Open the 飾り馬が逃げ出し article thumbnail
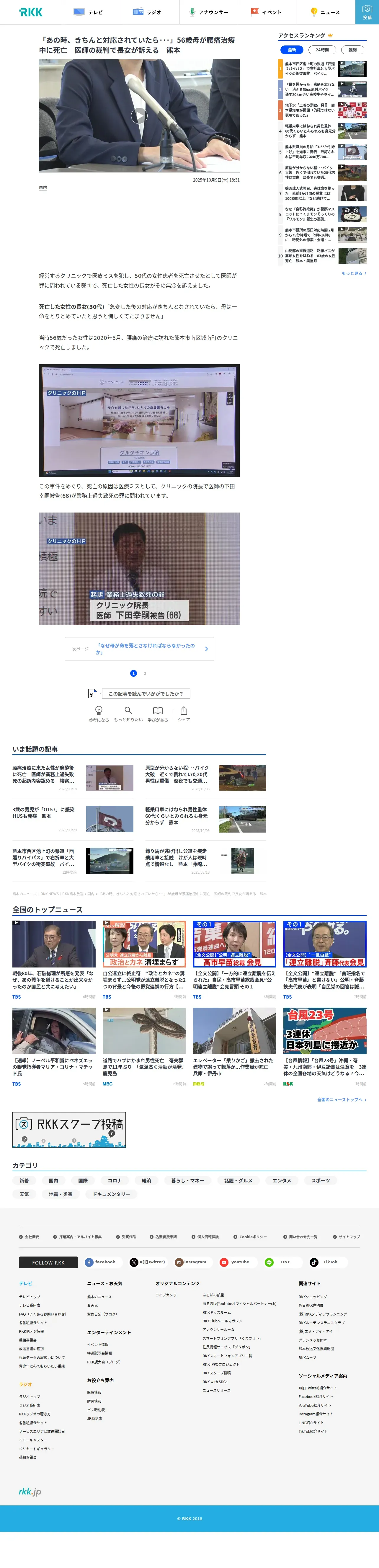The image size is (379, 1568). (242, 861)
